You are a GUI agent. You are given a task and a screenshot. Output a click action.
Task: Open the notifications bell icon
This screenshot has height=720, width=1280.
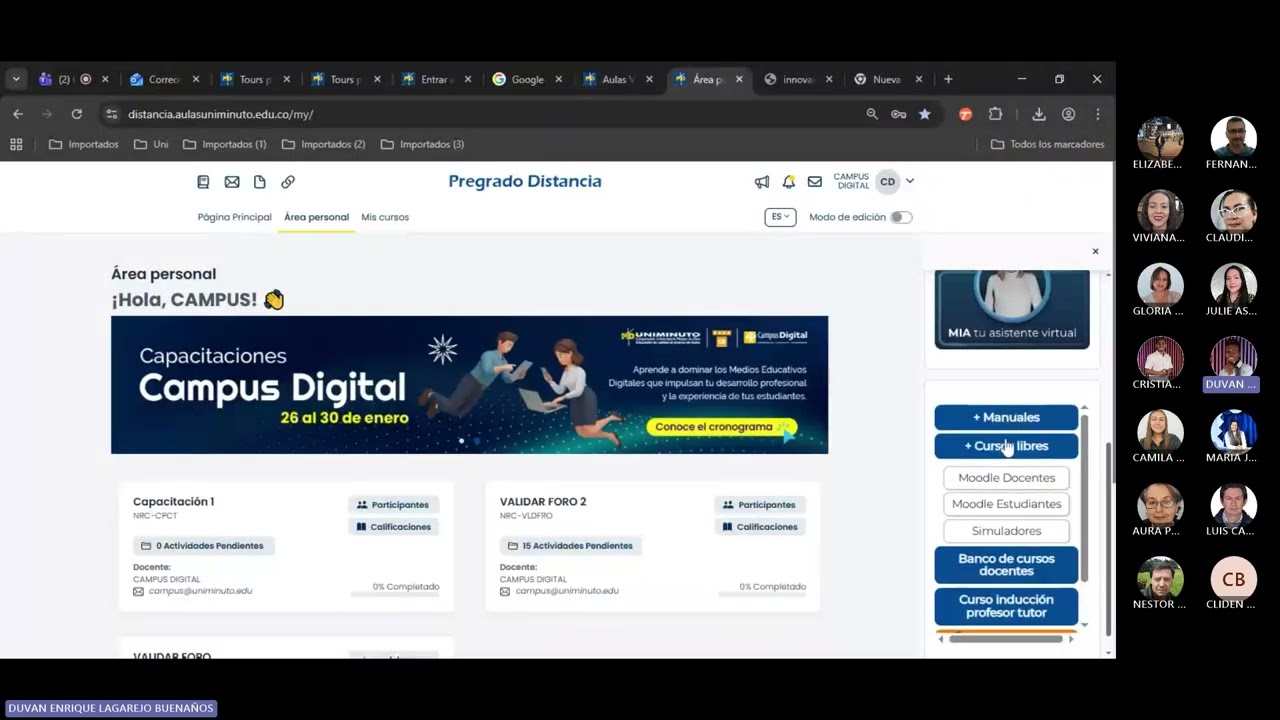[x=789, y=182]
